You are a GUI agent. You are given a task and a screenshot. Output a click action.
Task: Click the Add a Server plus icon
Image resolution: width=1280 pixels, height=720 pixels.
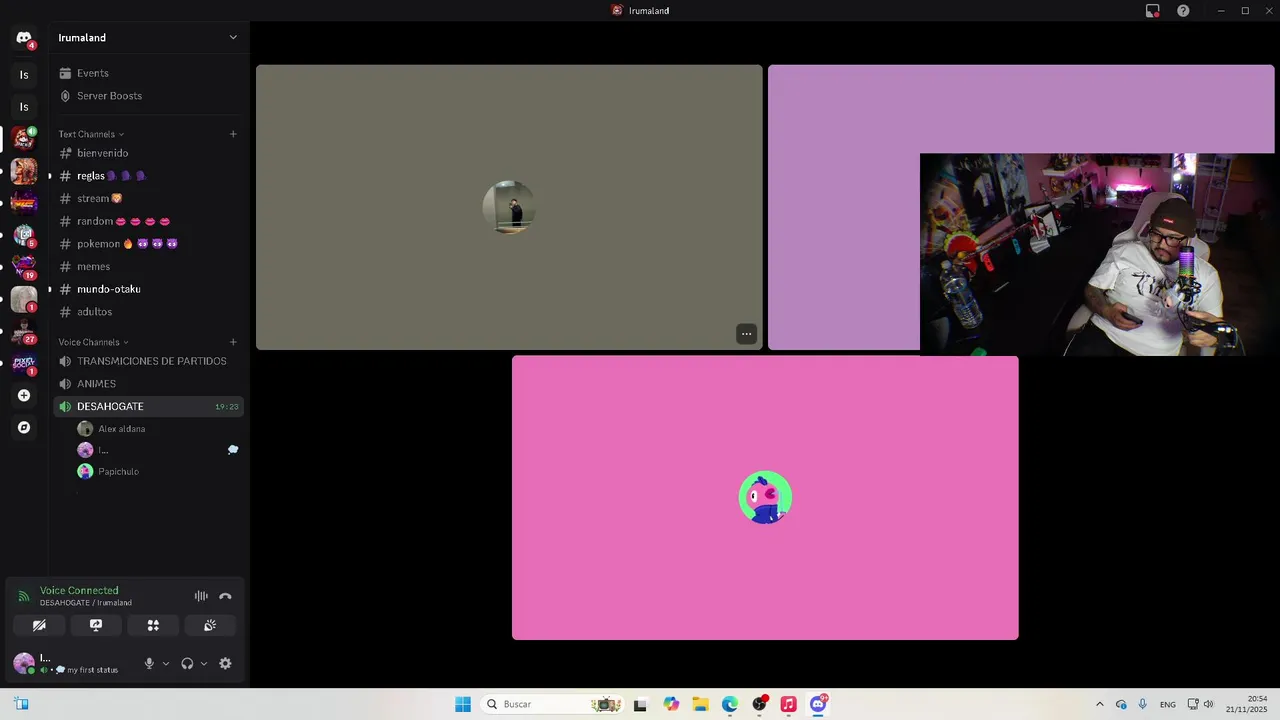24,395
